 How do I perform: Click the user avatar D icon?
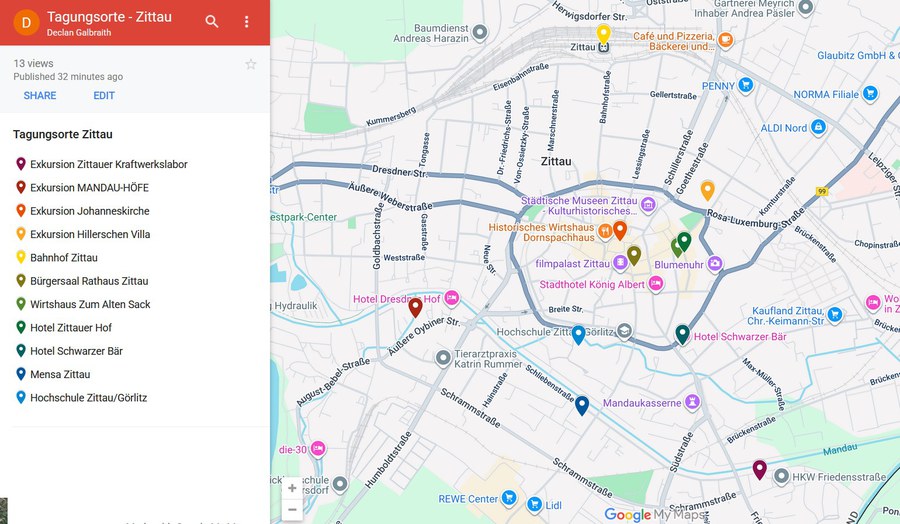[27, 22]
